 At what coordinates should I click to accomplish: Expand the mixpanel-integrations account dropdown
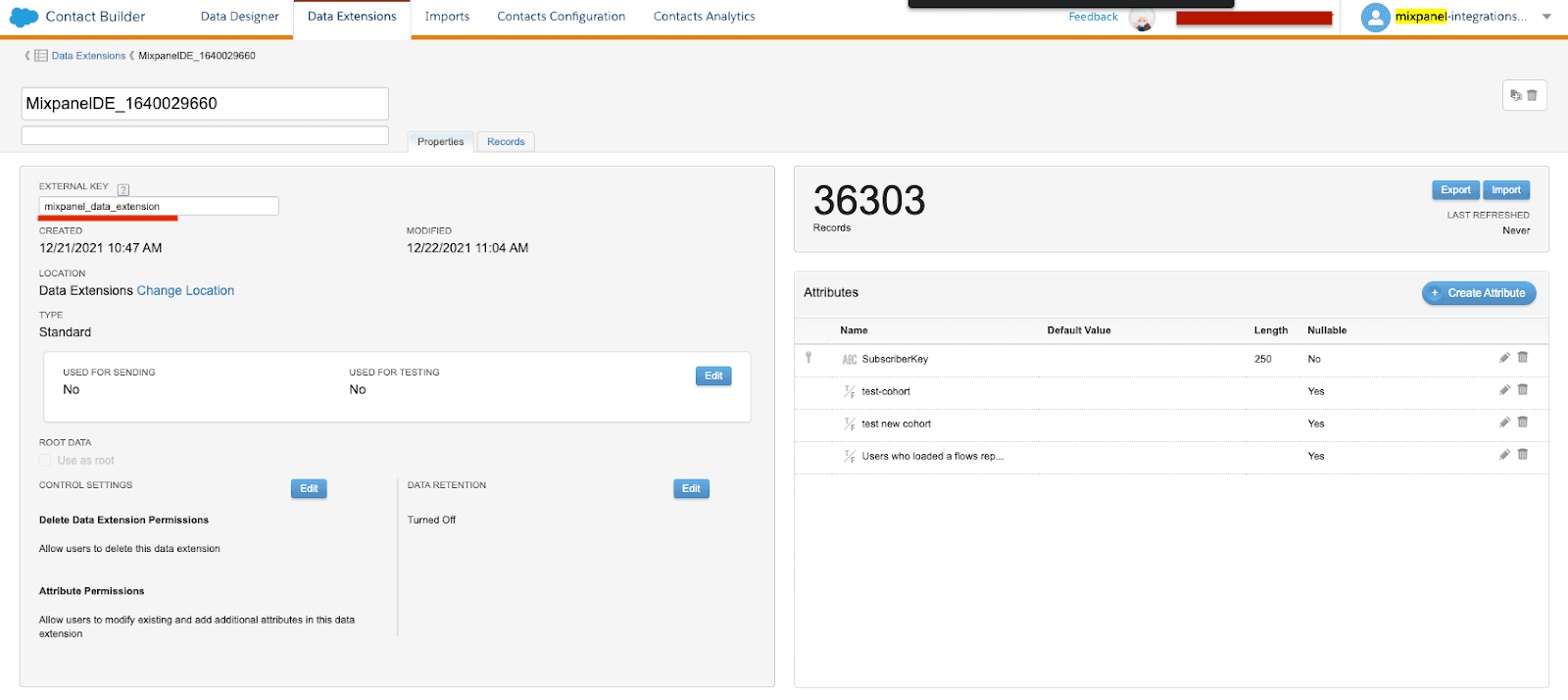[1546, 17]
